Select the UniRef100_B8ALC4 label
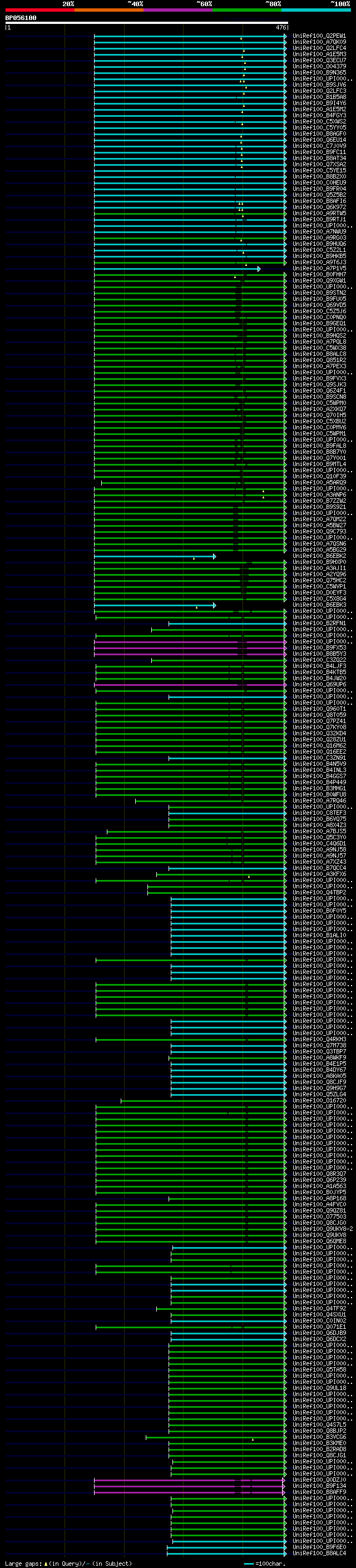Screen dimensions: 356x1568 click(319, 1553)
